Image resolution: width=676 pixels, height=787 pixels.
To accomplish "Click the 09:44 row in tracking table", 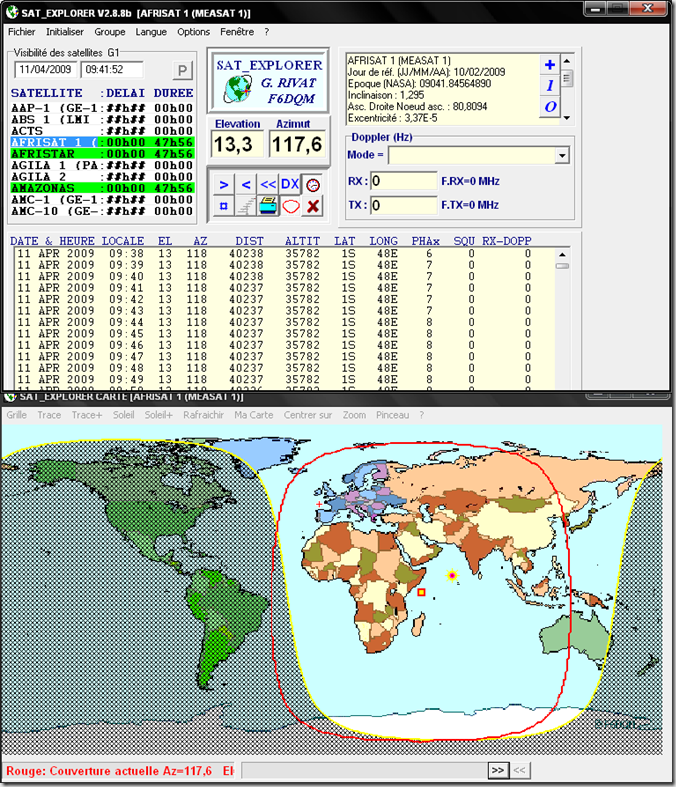I will [x=284, y=322].
